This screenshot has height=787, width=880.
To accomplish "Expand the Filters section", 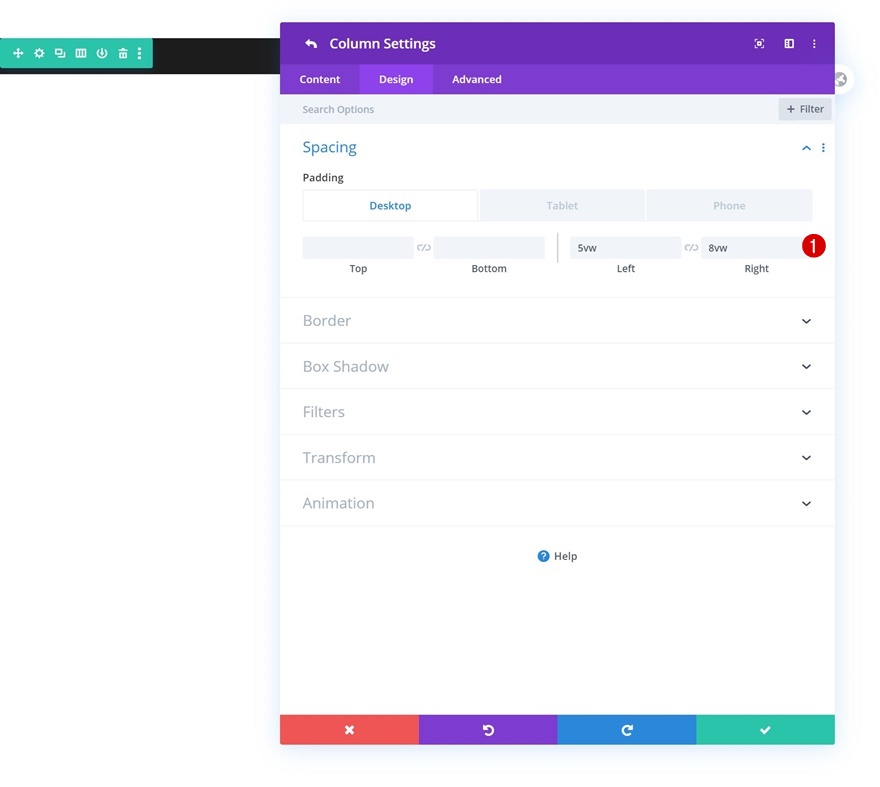I will (x=557, y=412).
